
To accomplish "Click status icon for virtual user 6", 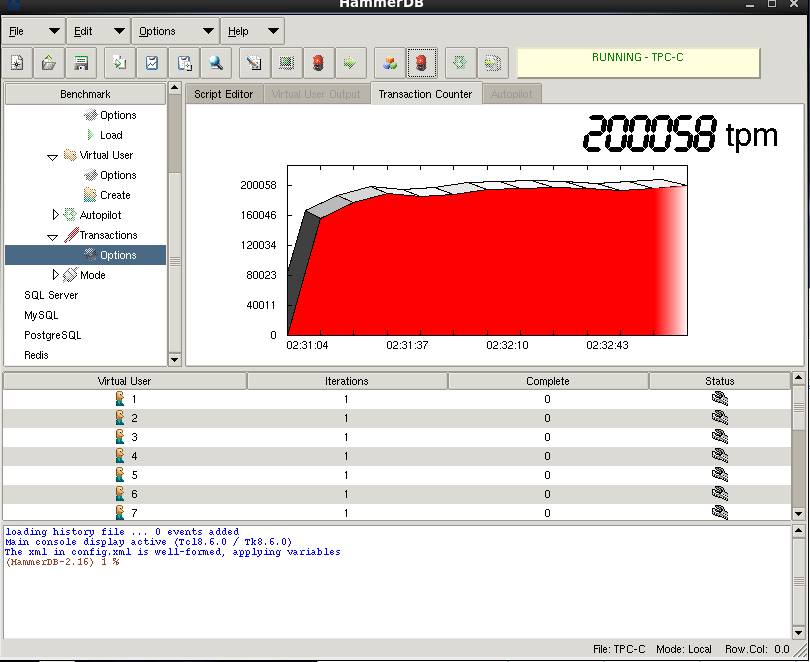I will point(720,494).
